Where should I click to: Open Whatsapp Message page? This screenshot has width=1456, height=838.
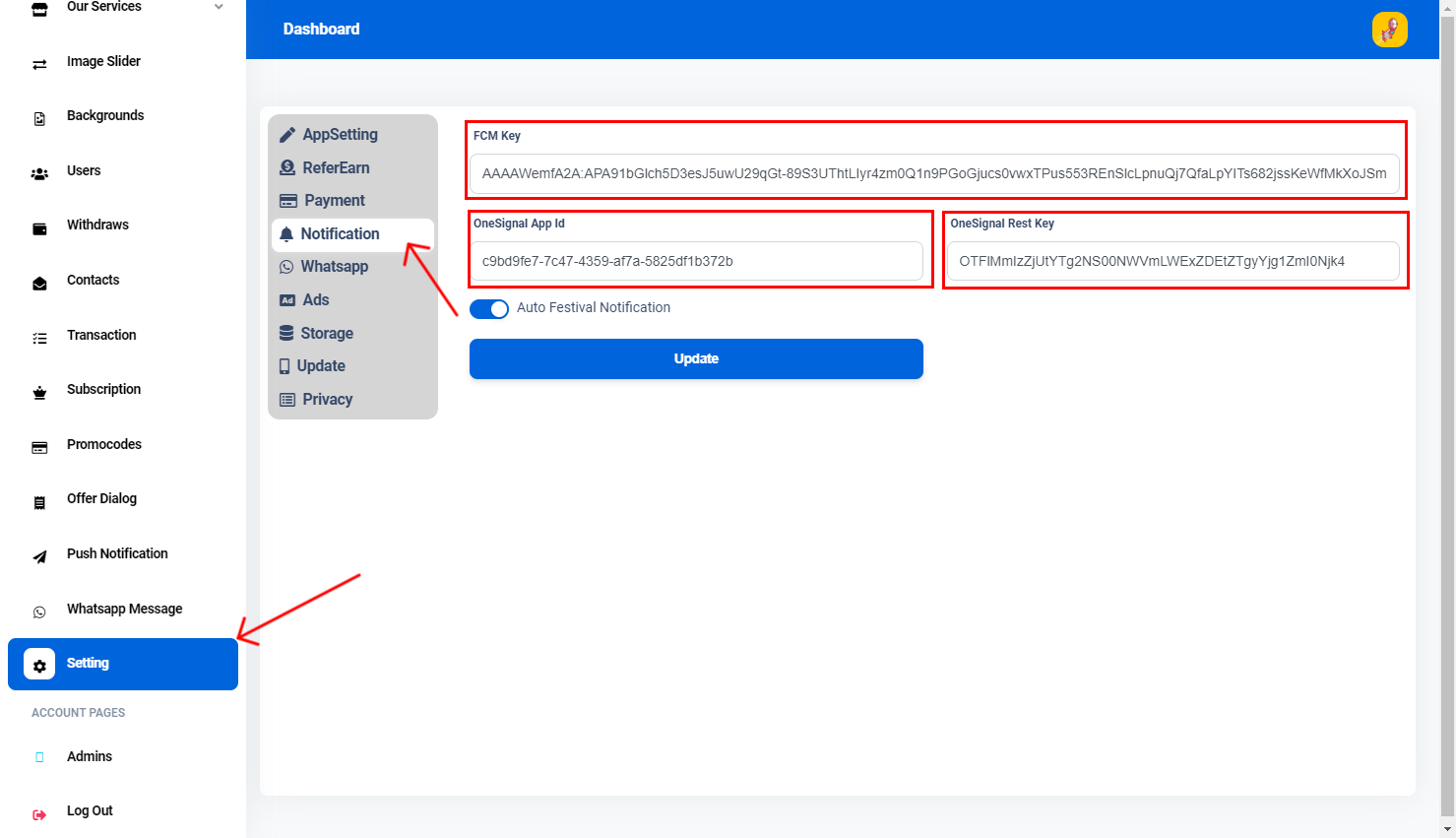coord(124,609)
